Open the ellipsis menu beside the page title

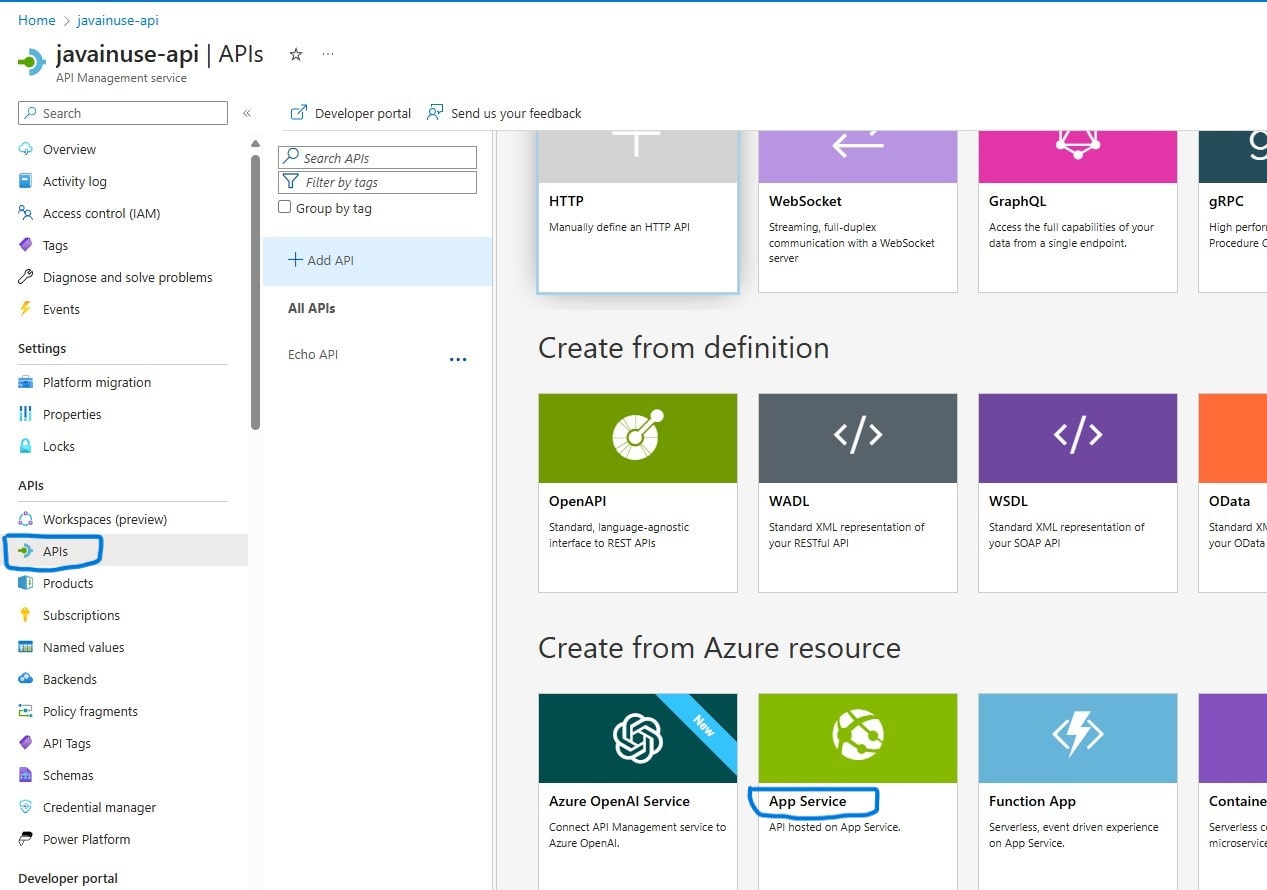[328, 55]
